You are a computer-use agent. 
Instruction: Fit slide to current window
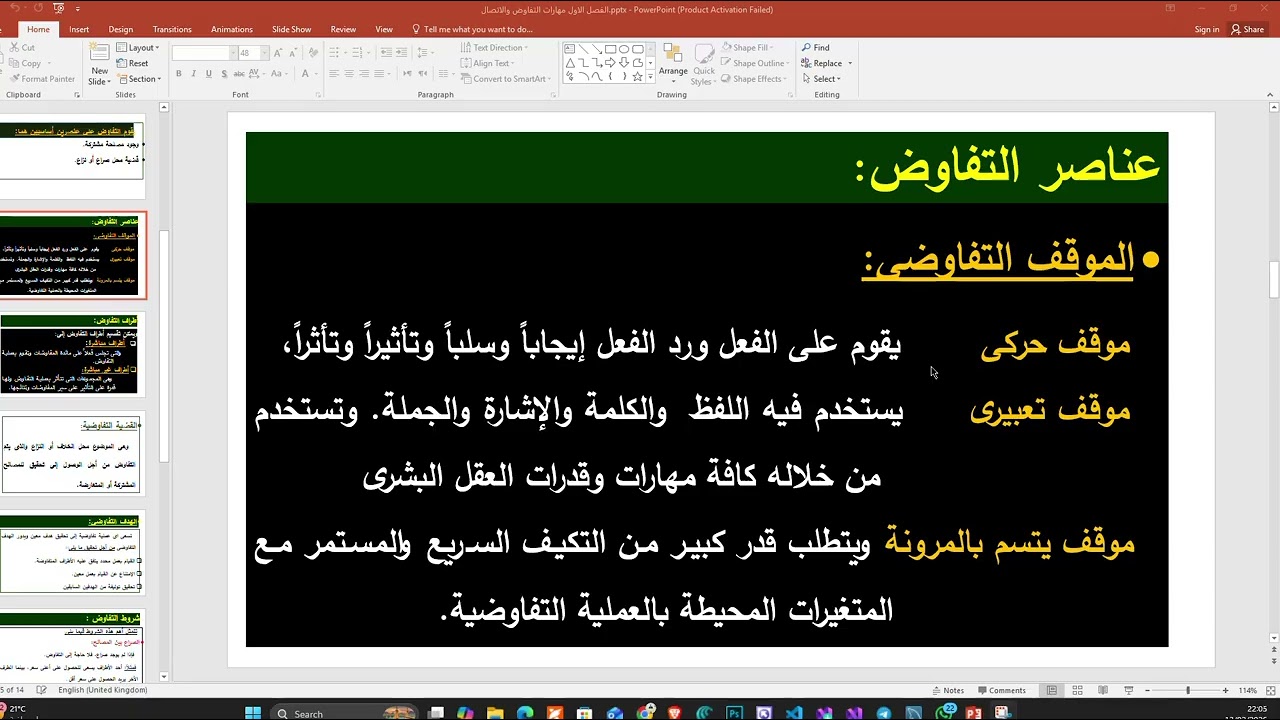click(1271, 690)
